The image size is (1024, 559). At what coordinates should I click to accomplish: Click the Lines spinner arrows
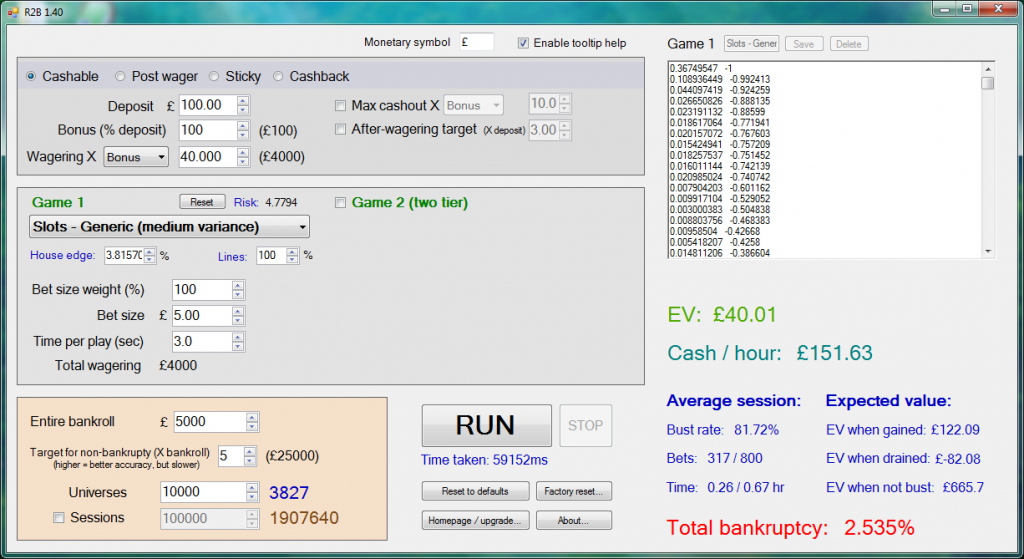[292, 255]
